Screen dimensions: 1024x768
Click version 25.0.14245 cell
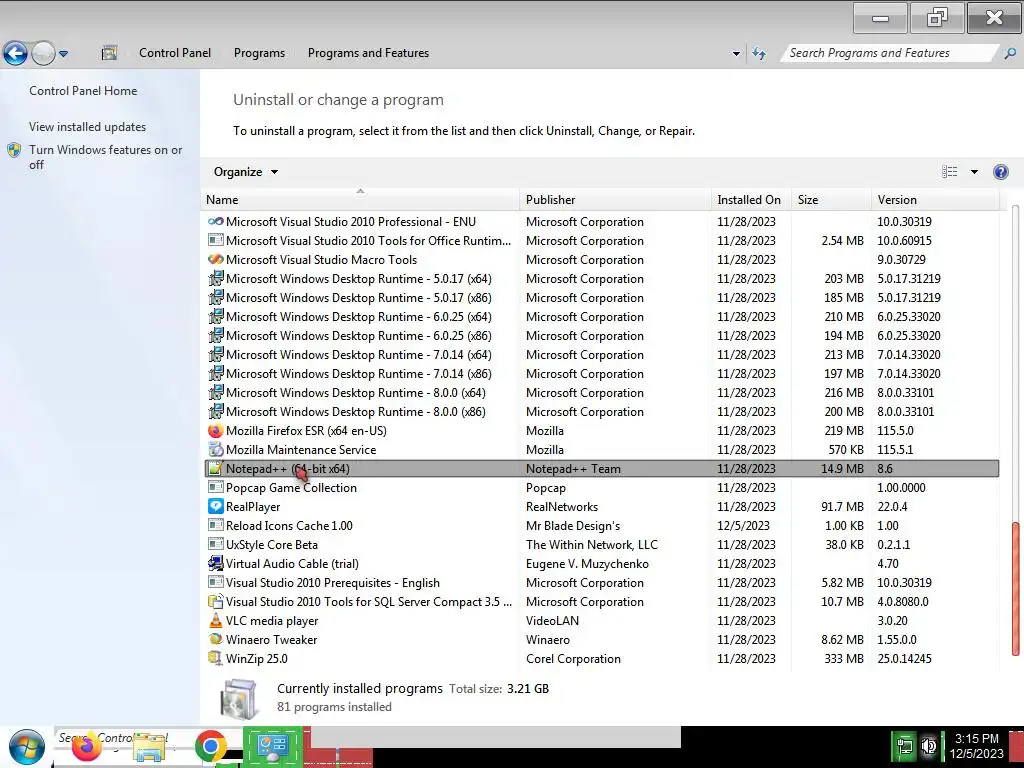904,659
